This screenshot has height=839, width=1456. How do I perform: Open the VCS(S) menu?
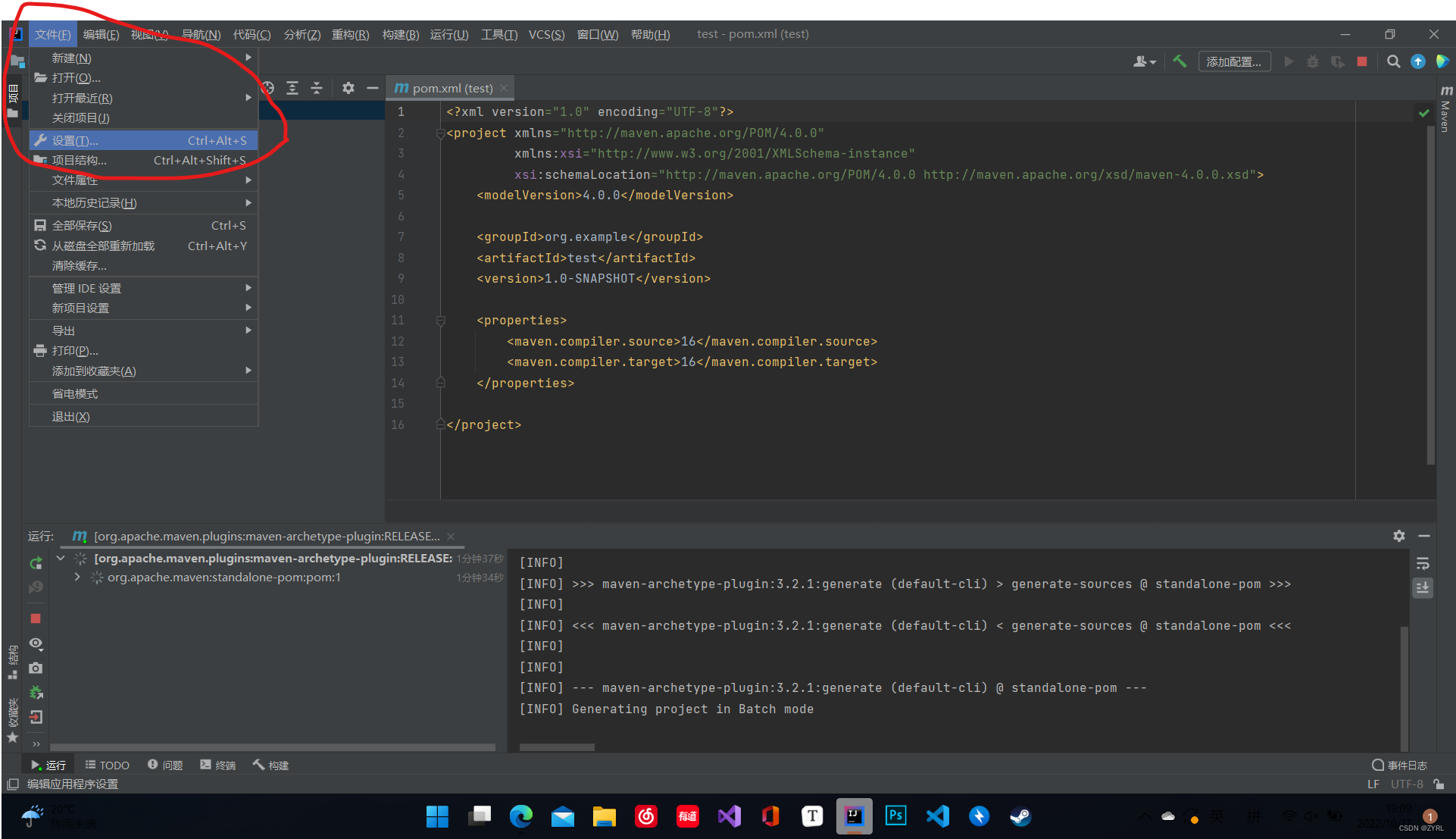point(546,34)
